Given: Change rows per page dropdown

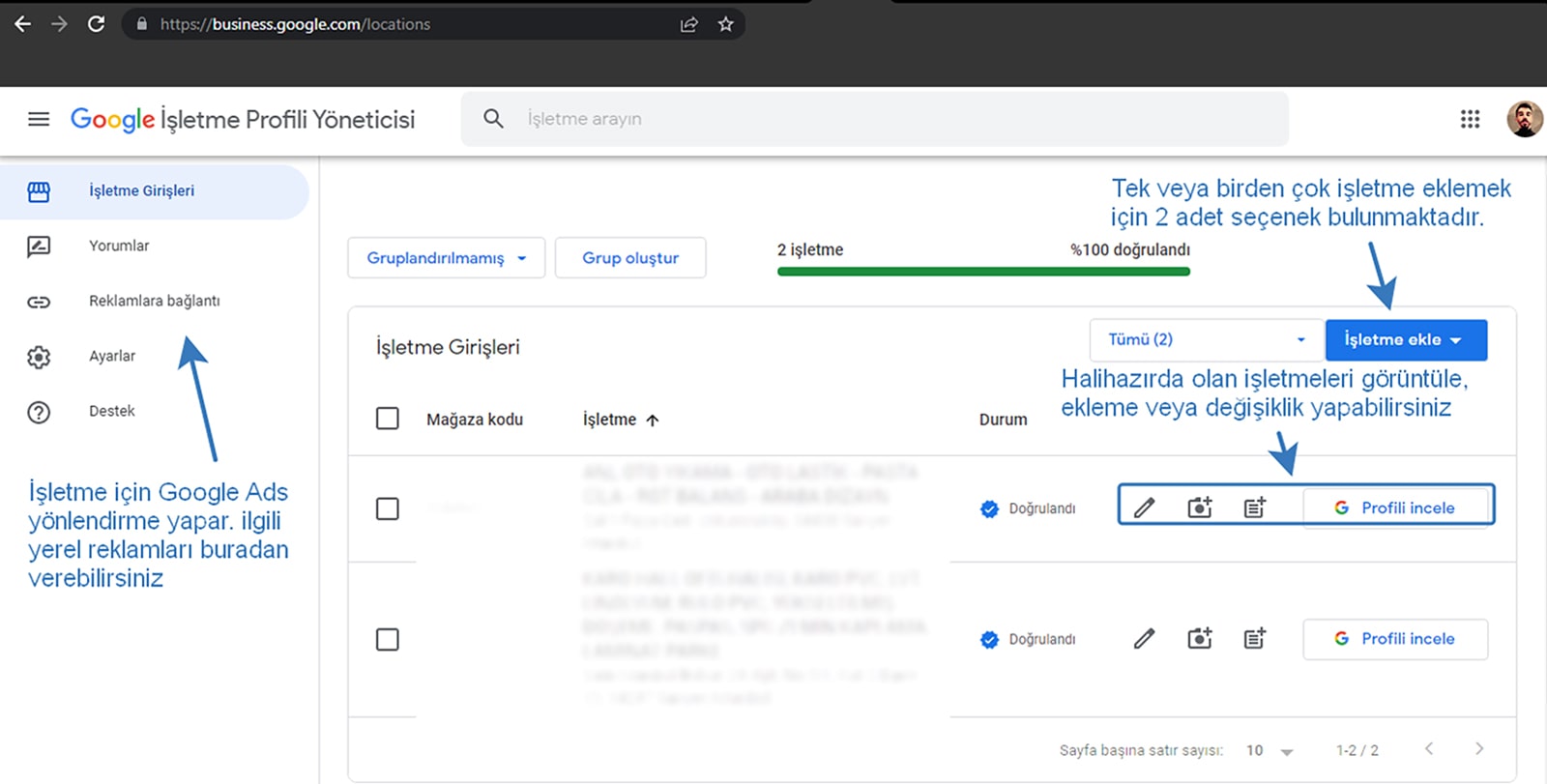Looking at the screenshot, I should pyautogui.click(x=1270, y=750).
